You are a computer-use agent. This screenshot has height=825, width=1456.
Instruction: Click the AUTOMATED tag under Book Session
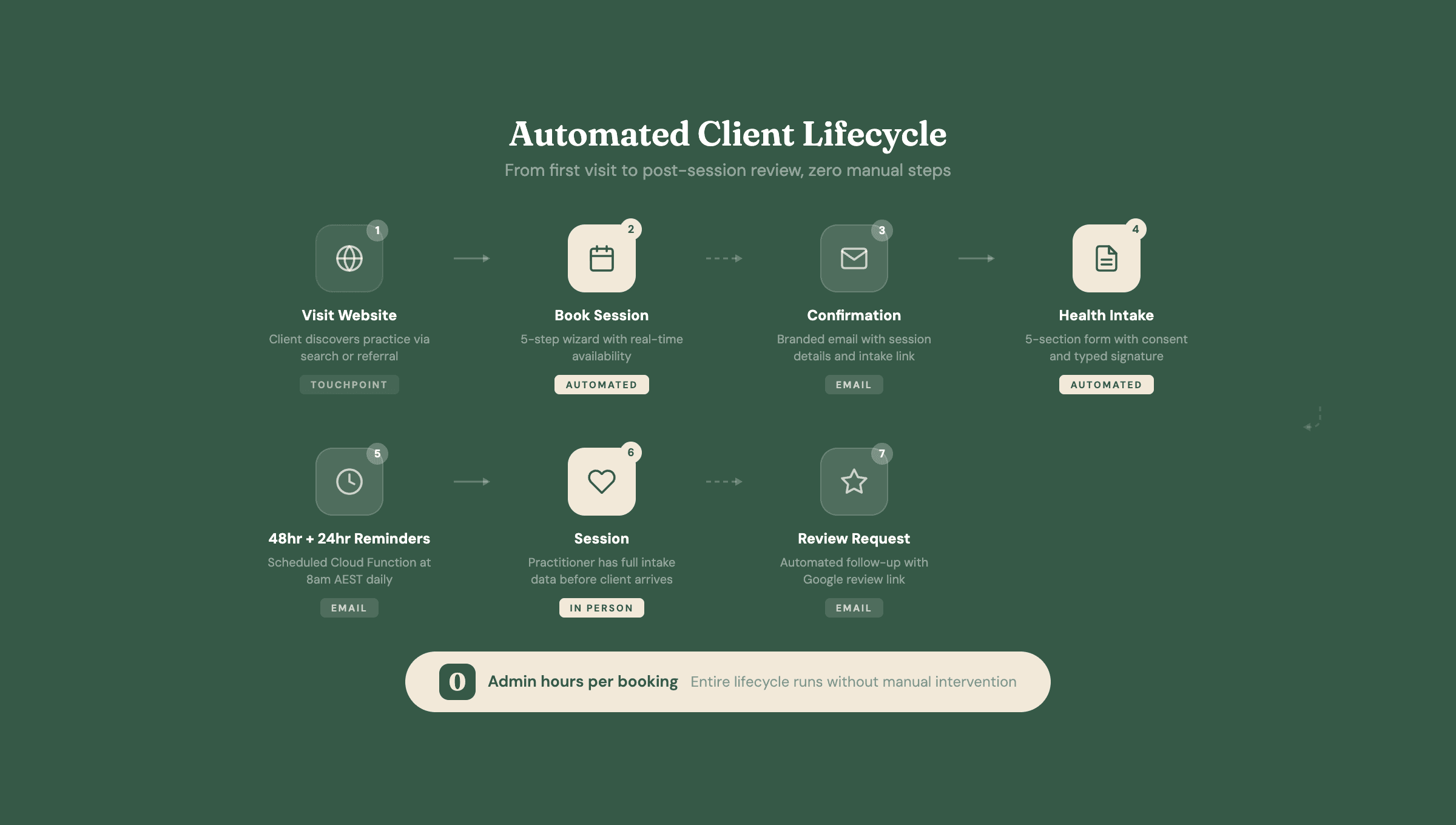coord(602,385)
